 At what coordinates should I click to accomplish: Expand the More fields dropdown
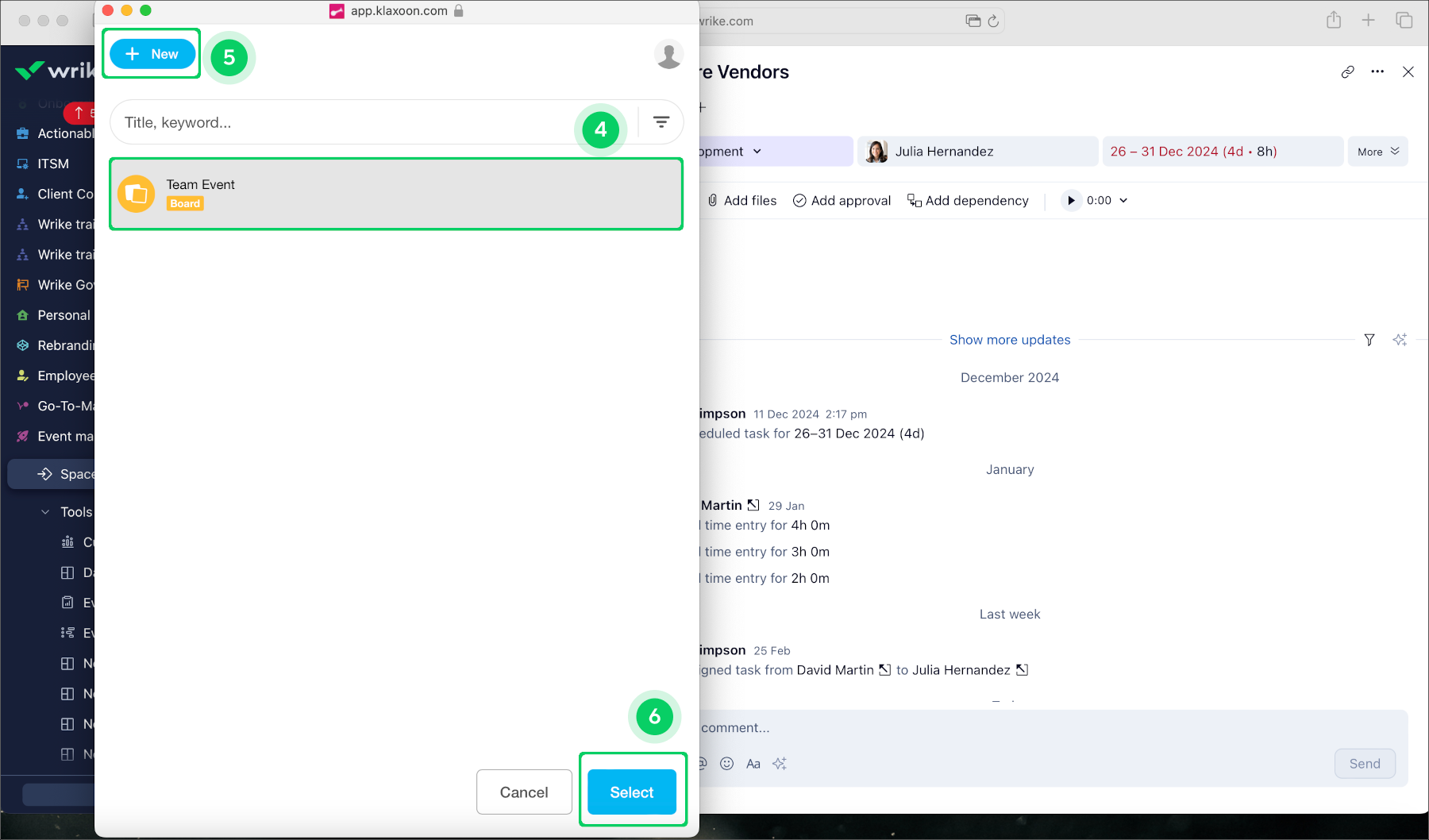[1377, 152]
